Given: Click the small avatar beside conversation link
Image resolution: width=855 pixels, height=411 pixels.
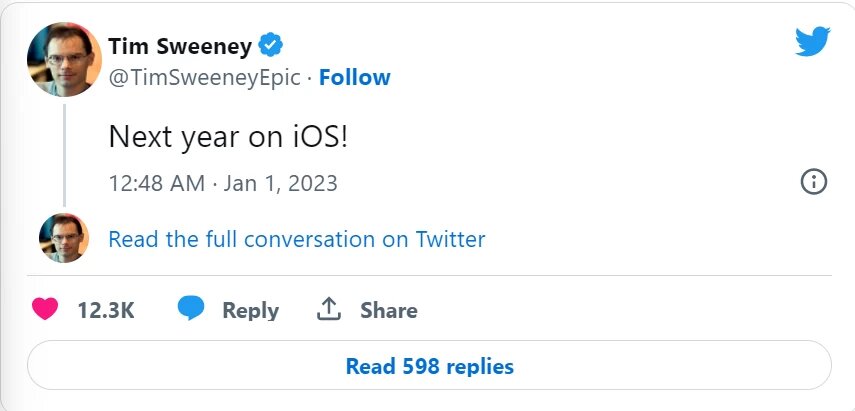Looking at the screenshot, I should pyautogui.click(x=64, y=238).
